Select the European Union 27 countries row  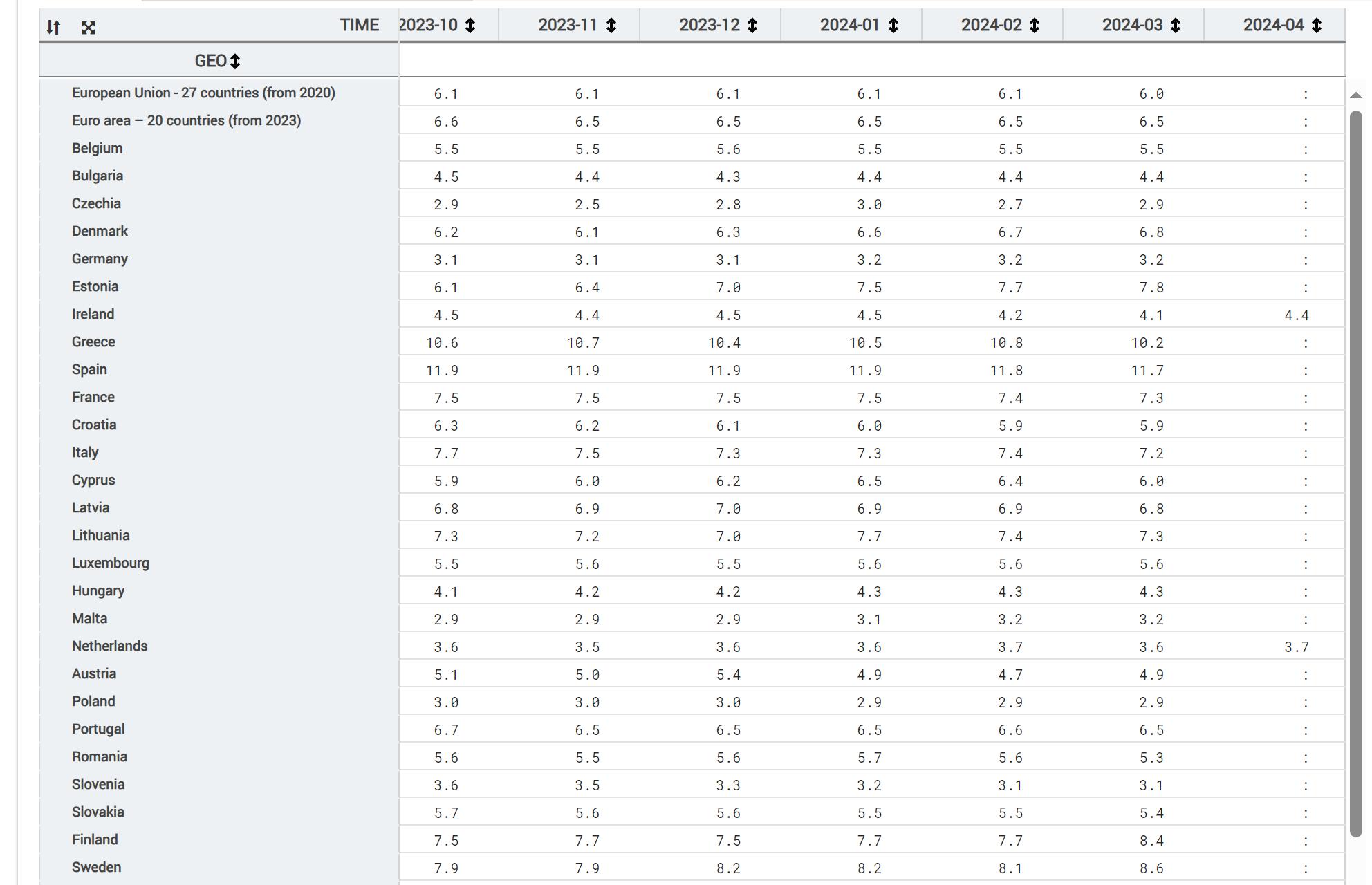click(x=203, y=93)
